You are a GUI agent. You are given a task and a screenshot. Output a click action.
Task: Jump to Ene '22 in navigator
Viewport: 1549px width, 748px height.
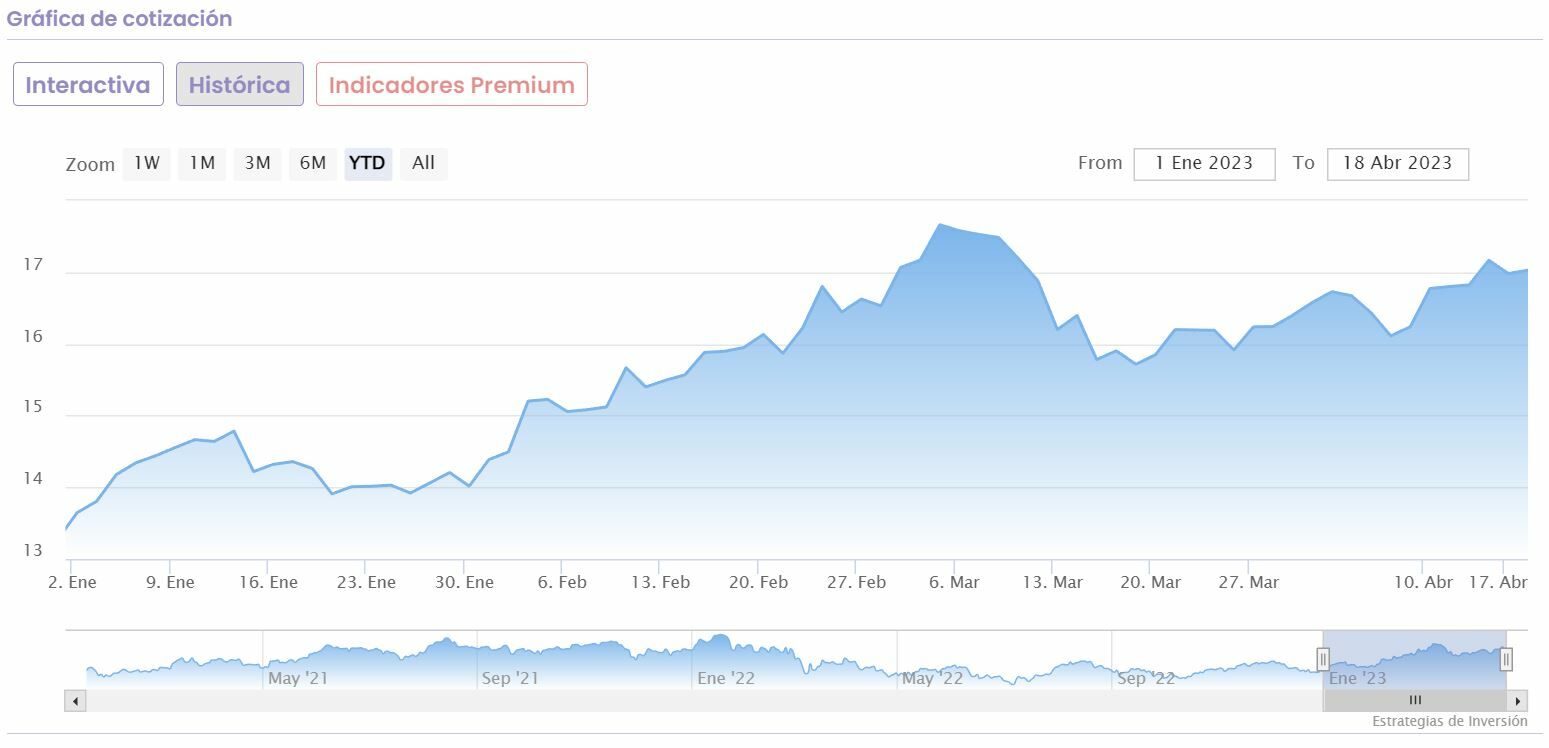[x=726, y=665]
